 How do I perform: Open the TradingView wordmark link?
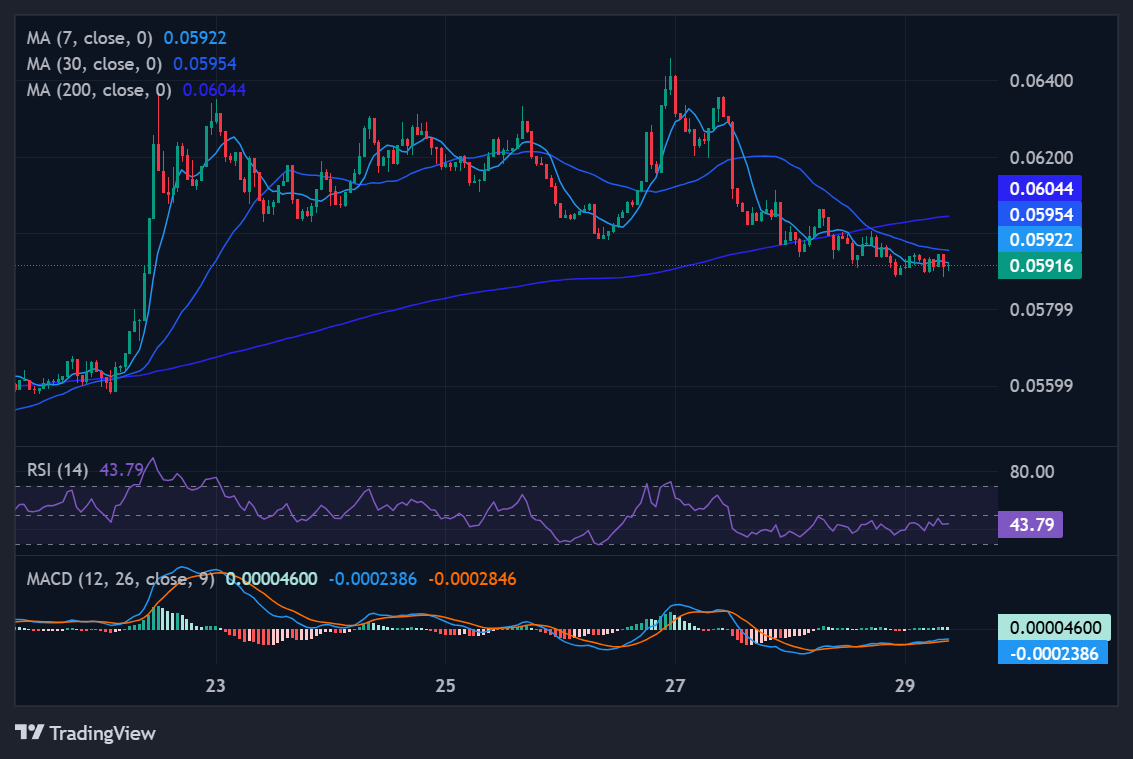pos(102,733)
